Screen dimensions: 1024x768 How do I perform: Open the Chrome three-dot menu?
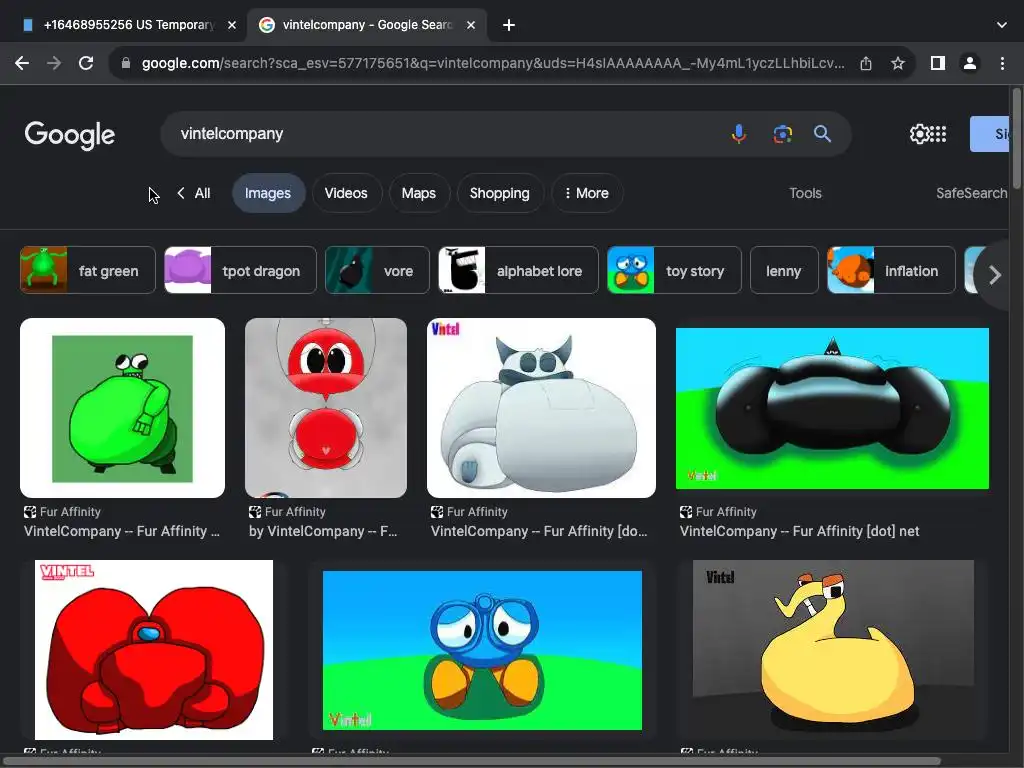coord(1002,63)
